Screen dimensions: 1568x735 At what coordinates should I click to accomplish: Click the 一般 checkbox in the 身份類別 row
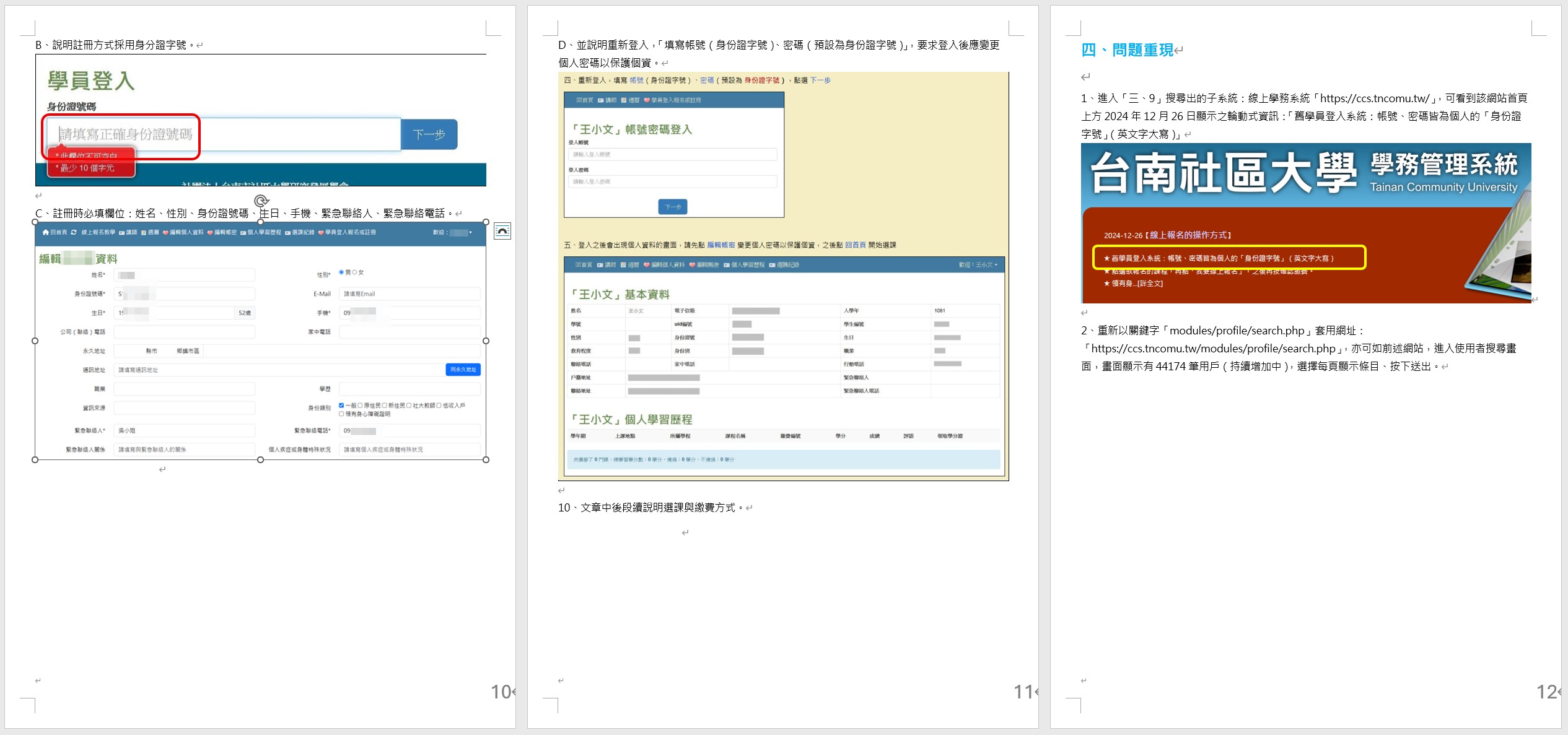(x=341, y=406)
